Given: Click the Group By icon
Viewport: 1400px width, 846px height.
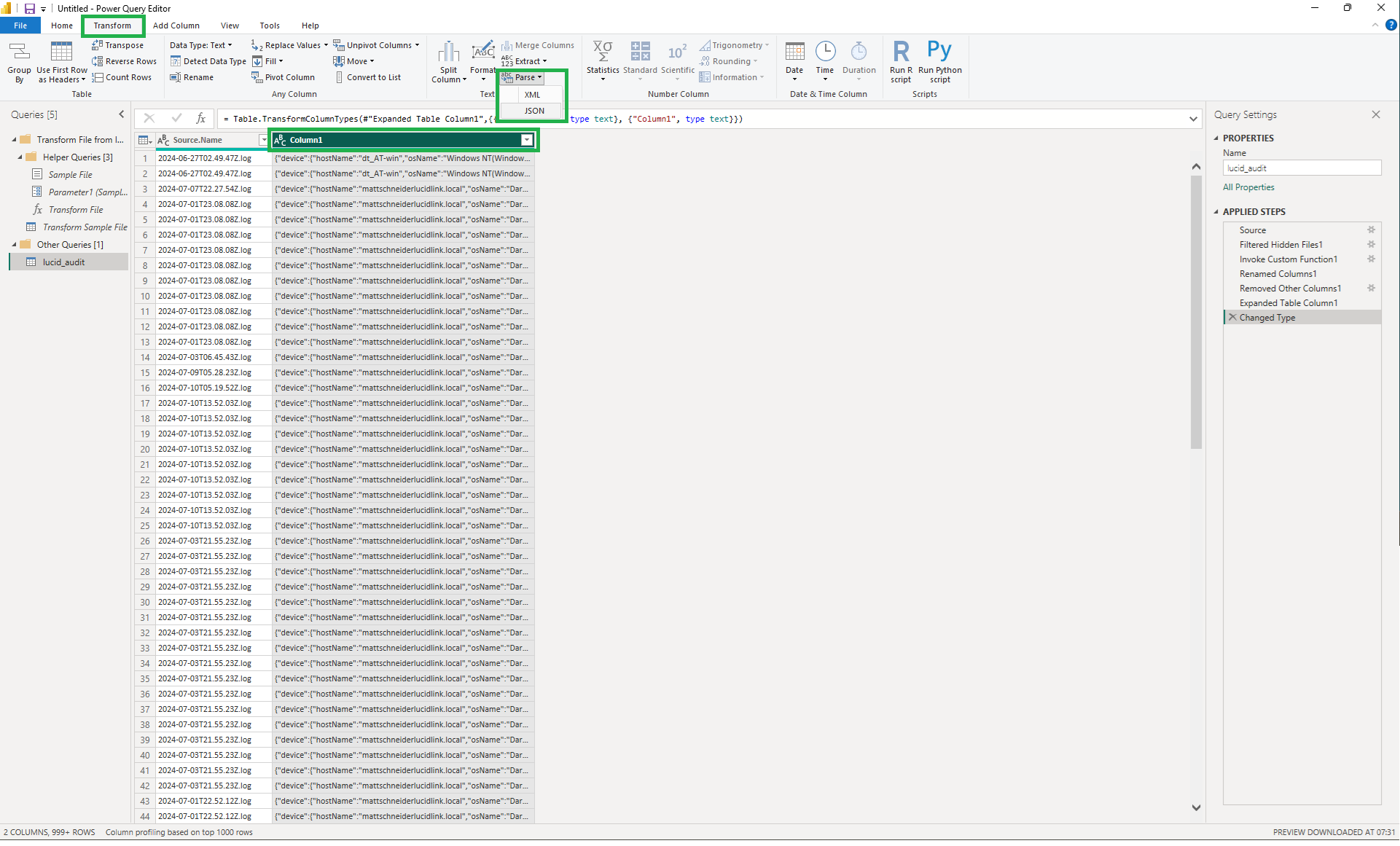Looking at the screenshot, I should [x=19, y=62].
